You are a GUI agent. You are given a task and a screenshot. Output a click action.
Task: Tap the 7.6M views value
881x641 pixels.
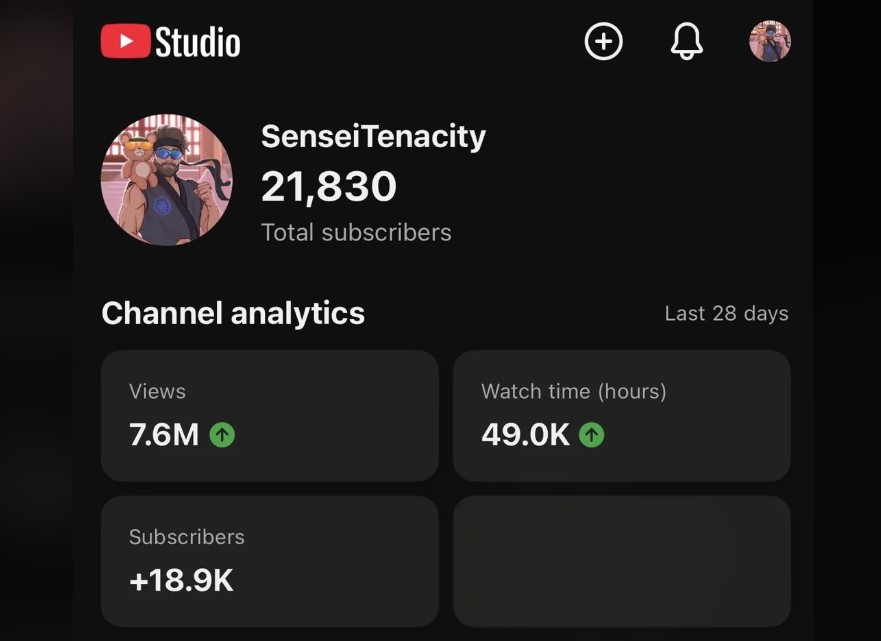164,435
